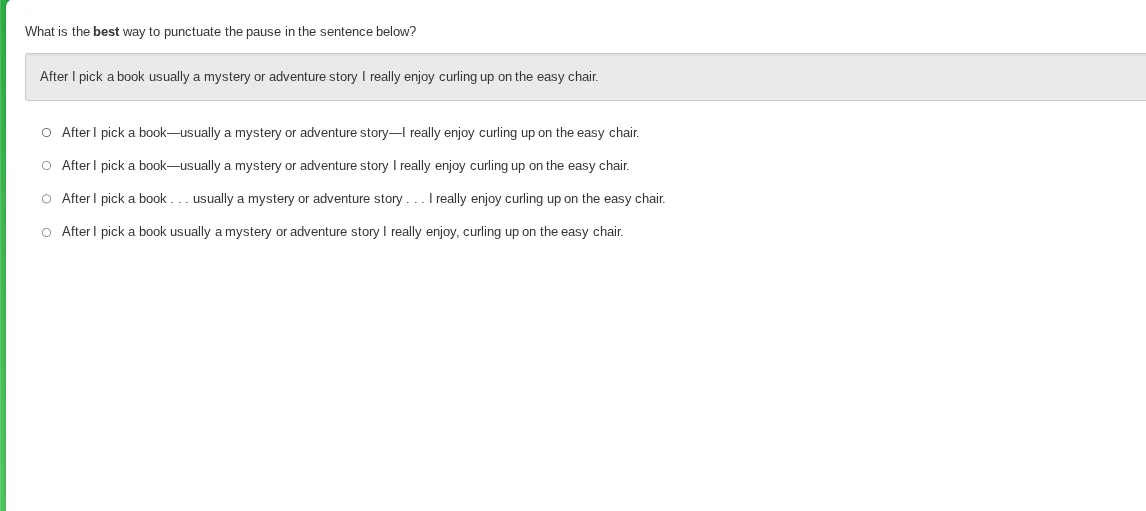Click the question prompt about punctuating the pause
Image resolution: width=1146 pixels, height=511 pixels.
tap(220, 32)
